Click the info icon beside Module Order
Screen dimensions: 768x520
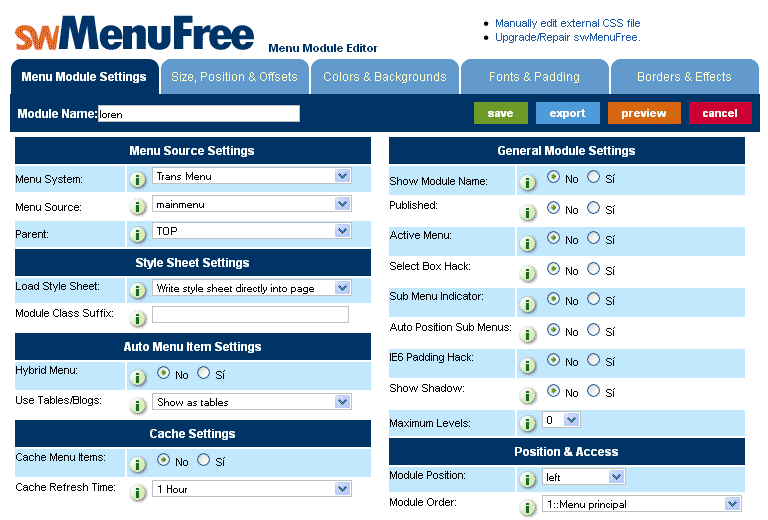tap(528, 508)
